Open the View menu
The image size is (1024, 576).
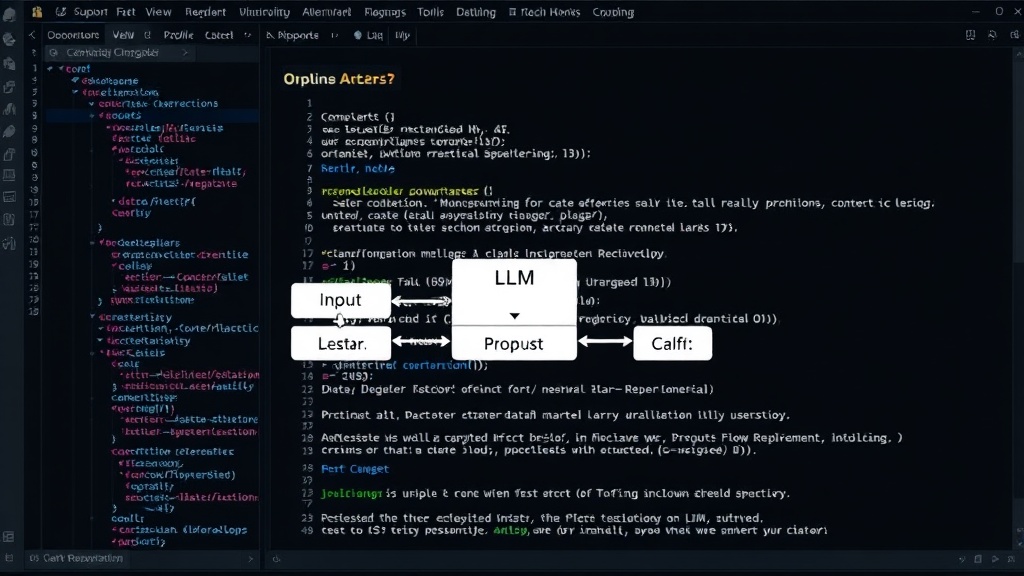[158, 12]
